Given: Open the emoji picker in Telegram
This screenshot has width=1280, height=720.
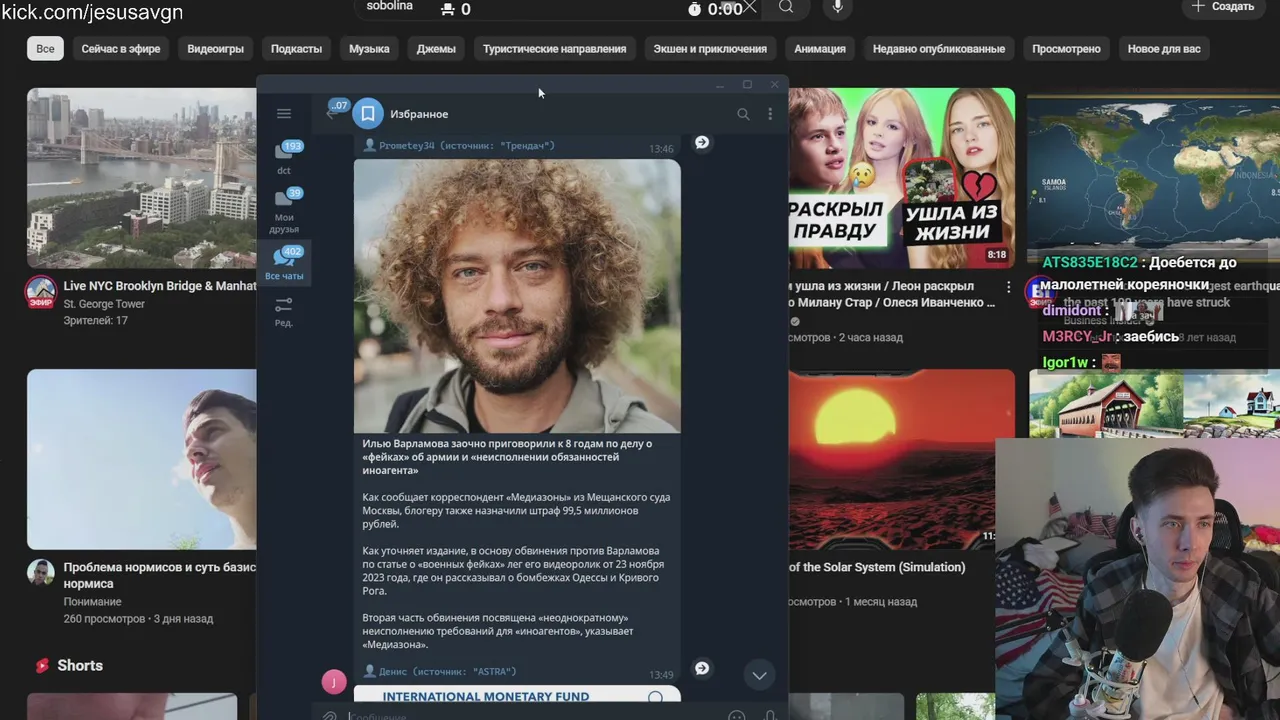Looking at the screenshot, I should coord(737,714).
